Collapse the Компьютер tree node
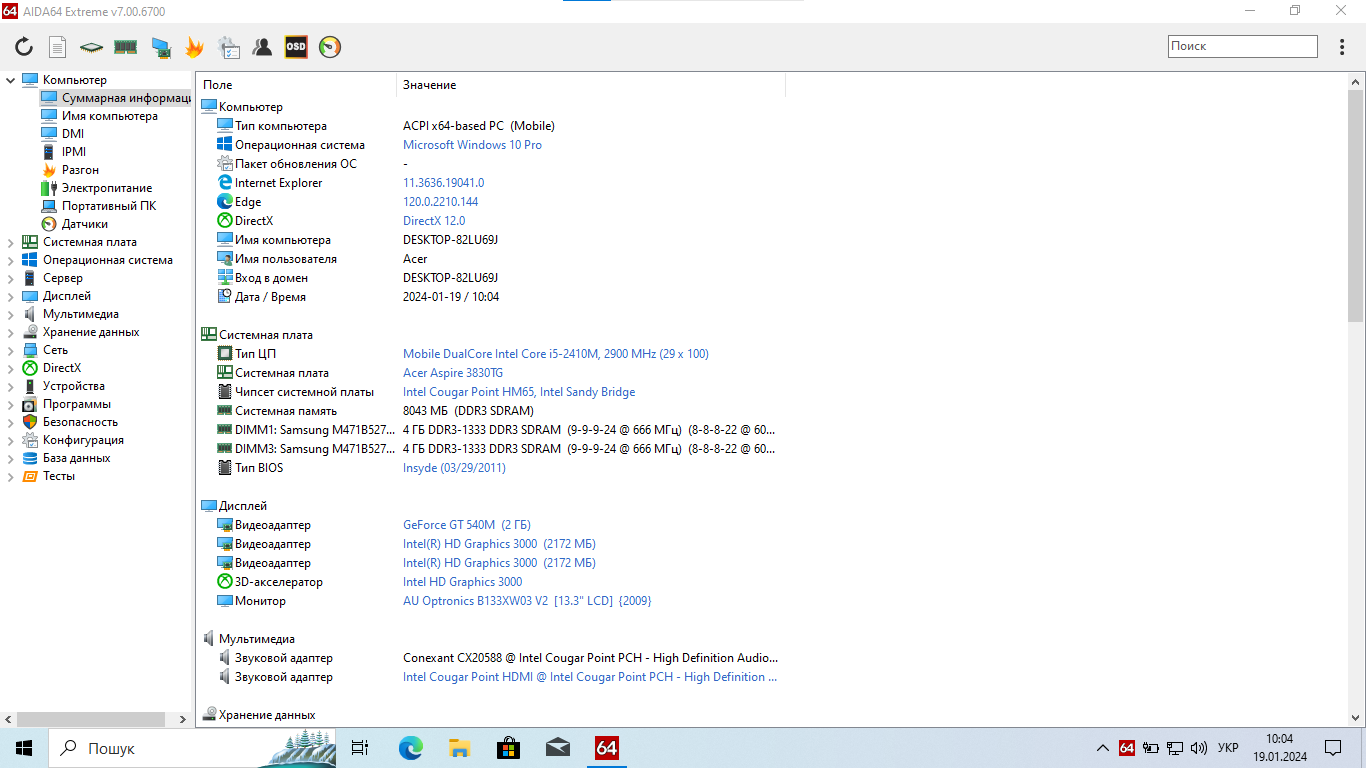Viewport: 1366px width, 768px height. (11, 80)
